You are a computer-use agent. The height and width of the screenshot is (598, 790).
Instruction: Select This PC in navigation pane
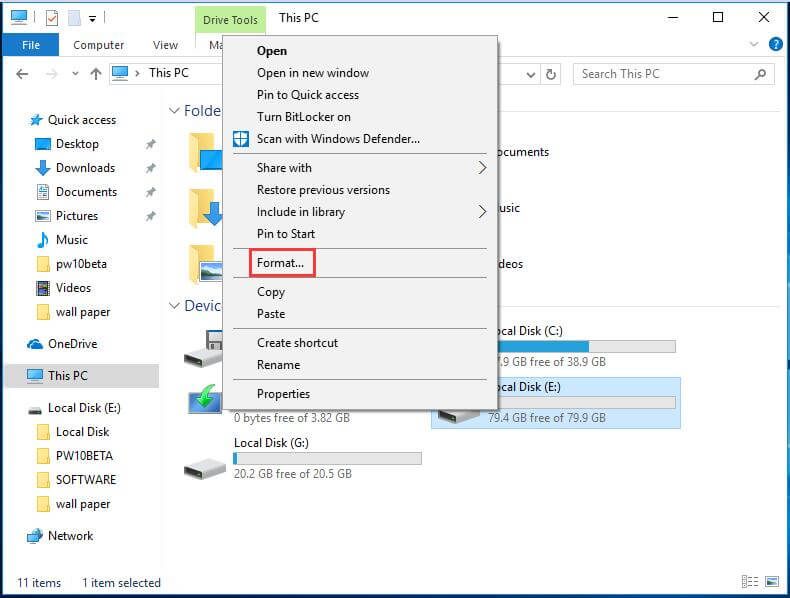[x=82, y=376]
